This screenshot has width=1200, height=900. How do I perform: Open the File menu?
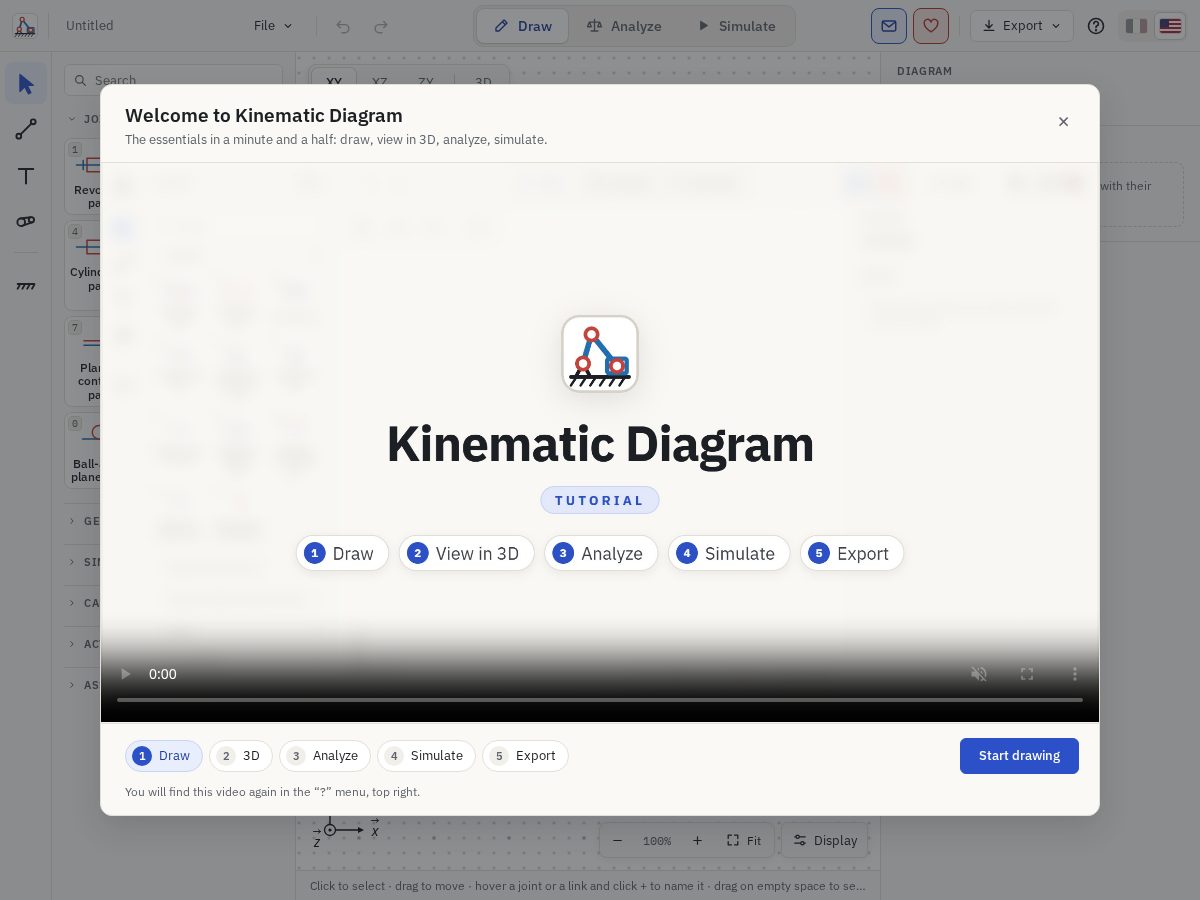(273, 26)
